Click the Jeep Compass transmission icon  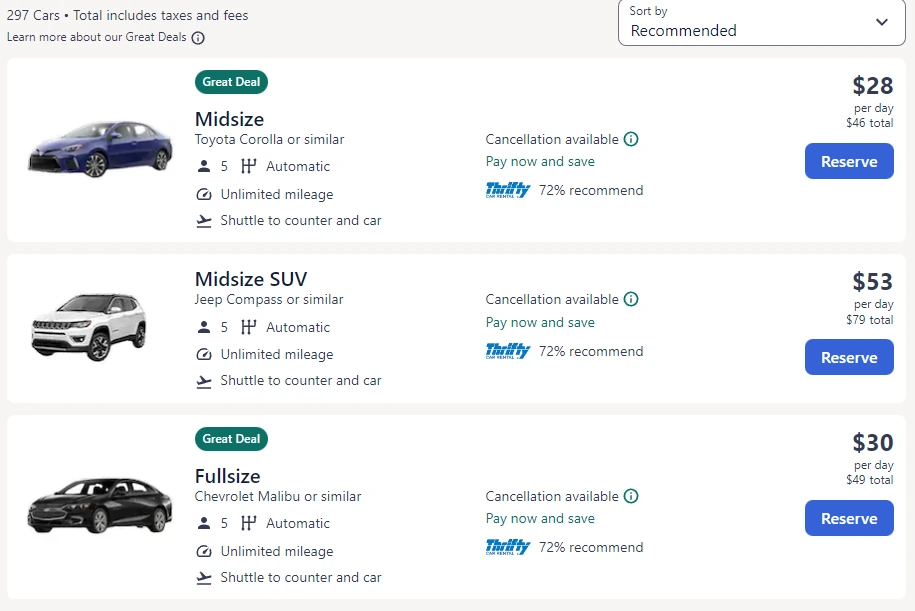click(x=249, y=327)
